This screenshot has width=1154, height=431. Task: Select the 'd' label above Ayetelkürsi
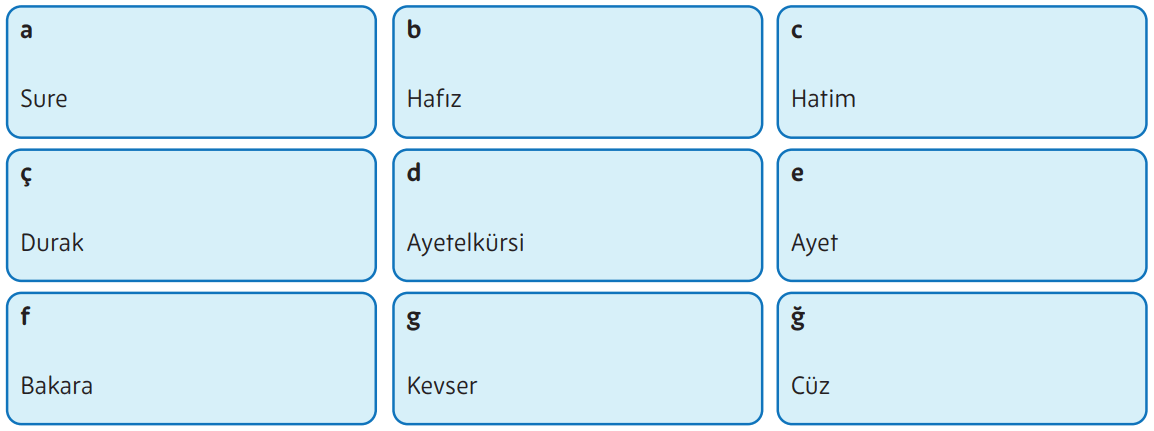(x=414, y=173)
